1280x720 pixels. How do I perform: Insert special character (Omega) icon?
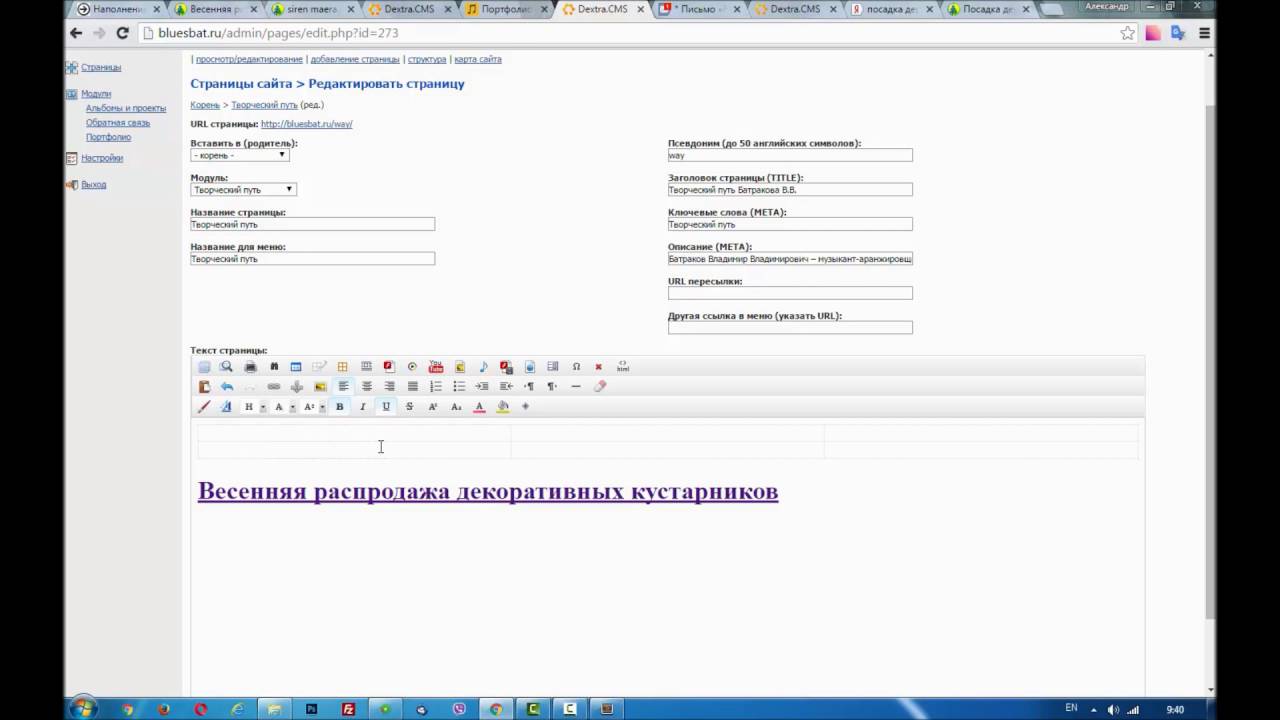click(576, 367)
